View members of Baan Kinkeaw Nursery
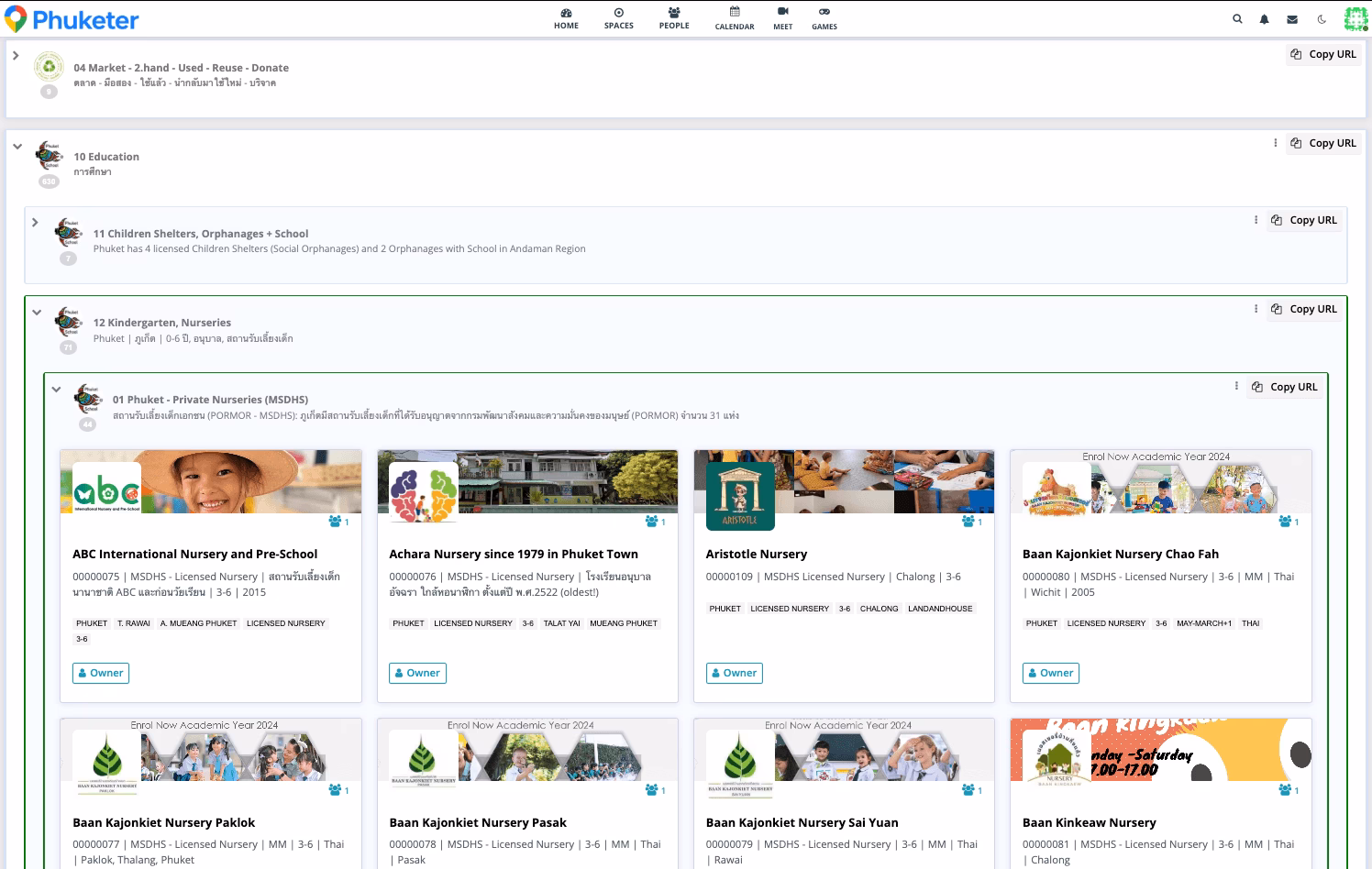This screenshot has width=1372, height=869. click(x=1289, y=790)
